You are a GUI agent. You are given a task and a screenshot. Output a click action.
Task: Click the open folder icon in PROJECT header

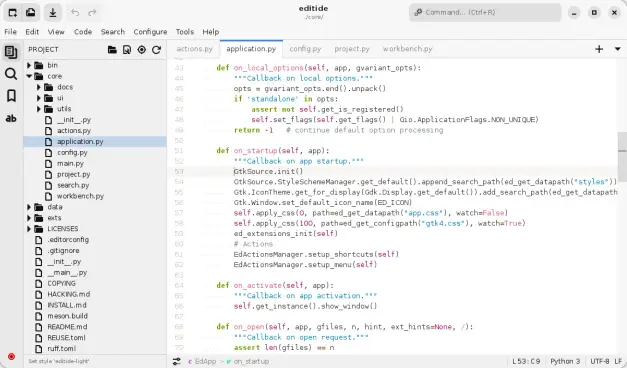coord(112,50)
